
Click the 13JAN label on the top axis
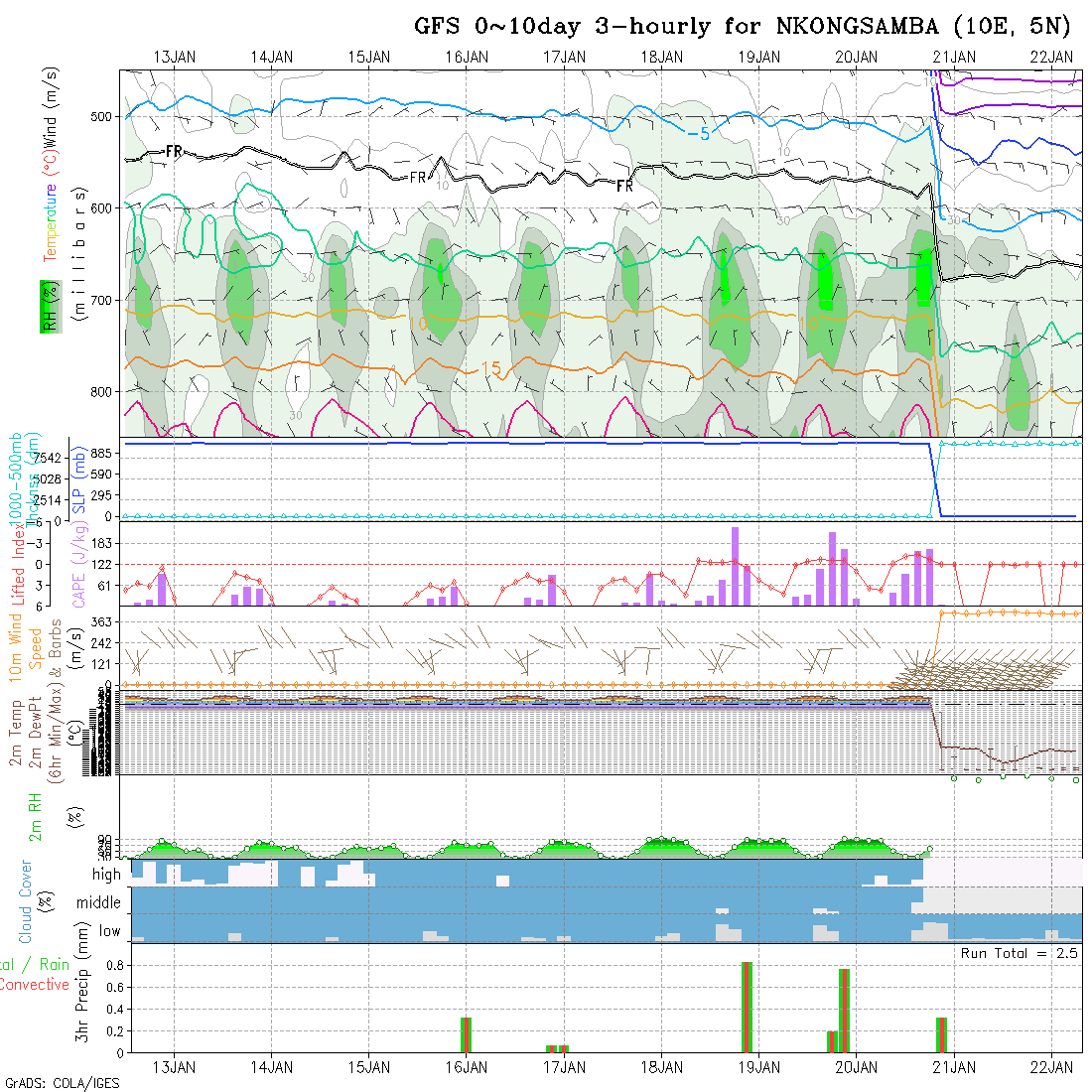pyautogui.click(x=175, y=57)
